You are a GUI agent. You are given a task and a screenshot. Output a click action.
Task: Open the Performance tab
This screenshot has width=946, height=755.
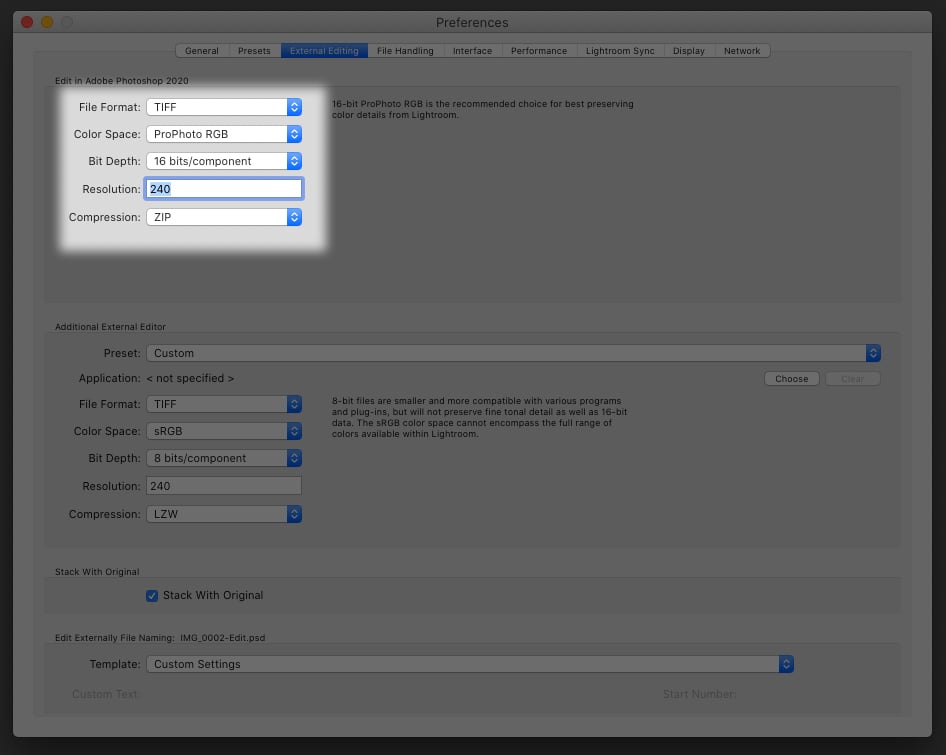[538, 50]
